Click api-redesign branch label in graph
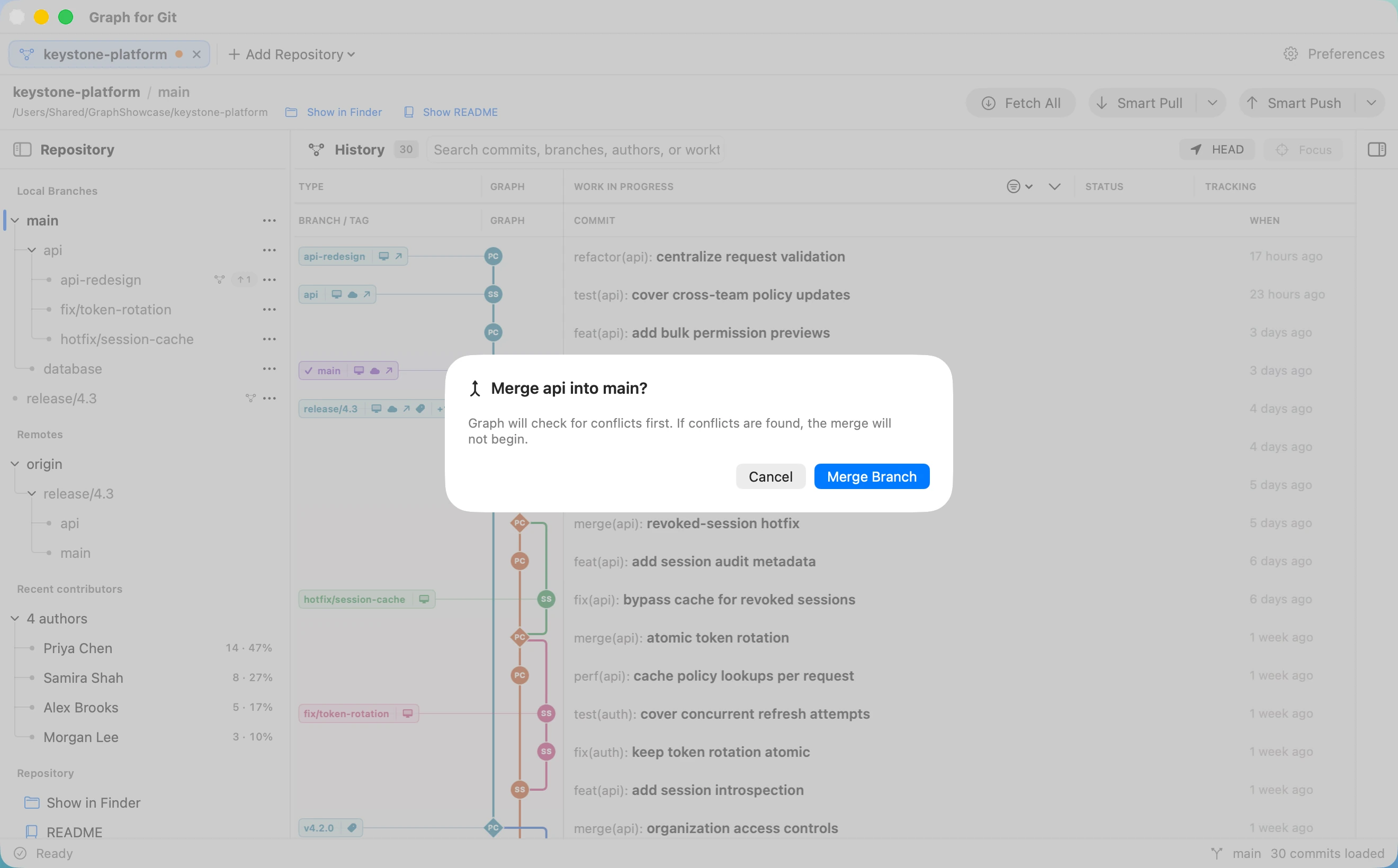 tap(353, 257)
